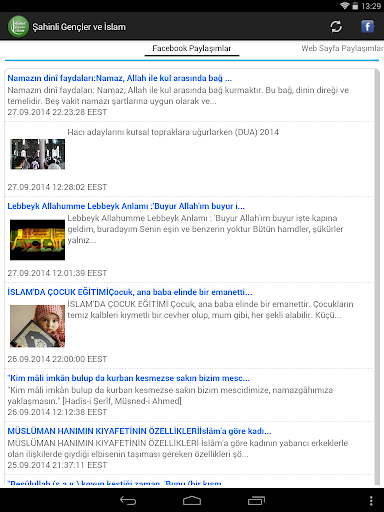Switch to the Web Sayfa Paylaşımlar tab
384x512 pixels.
[342, 48]
